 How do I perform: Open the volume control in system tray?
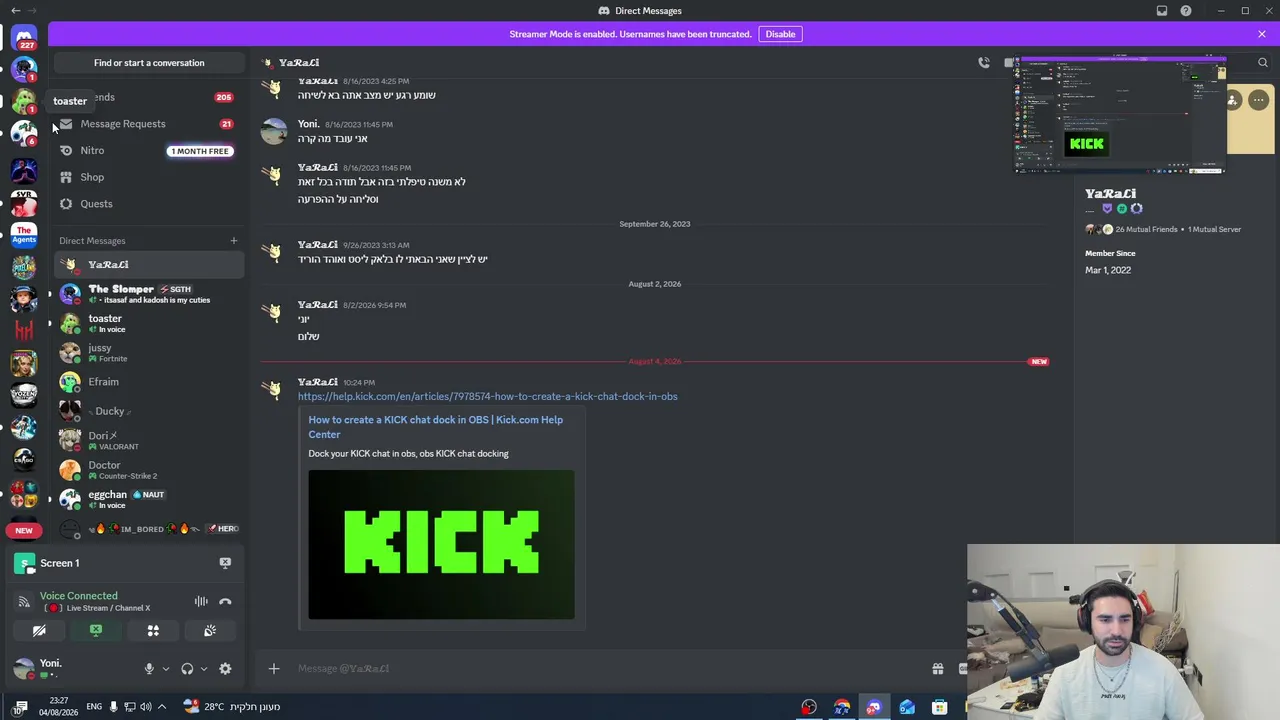146,707
